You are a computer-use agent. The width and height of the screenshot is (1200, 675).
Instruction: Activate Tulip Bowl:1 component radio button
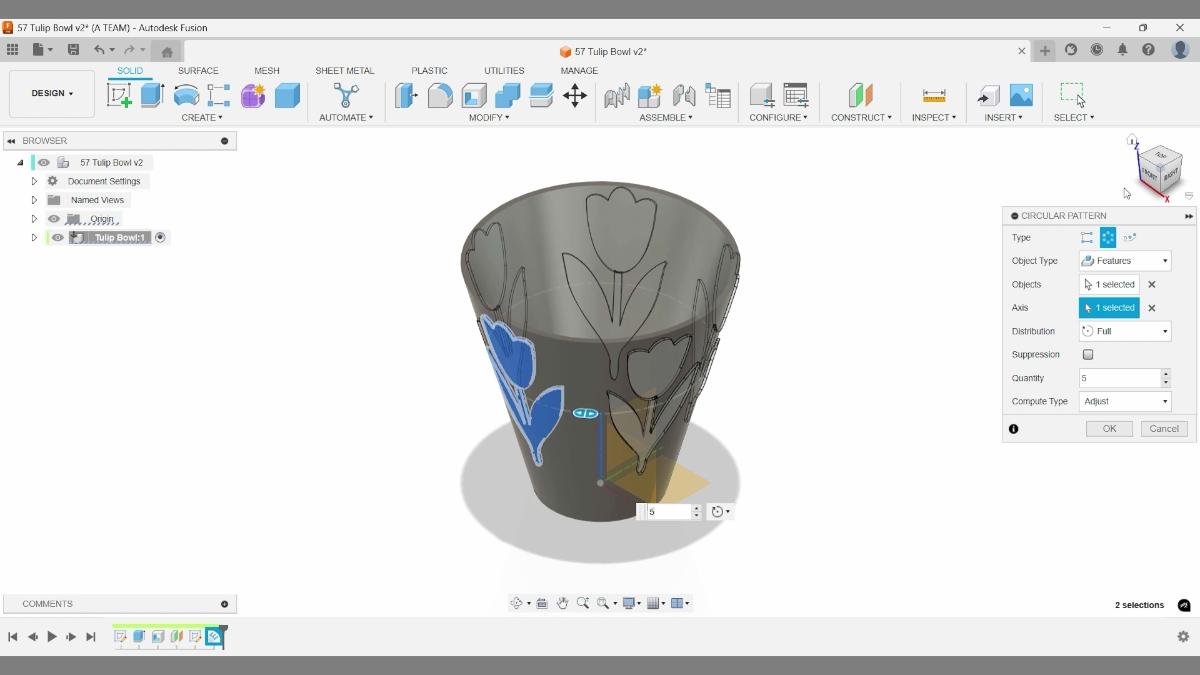160,238
